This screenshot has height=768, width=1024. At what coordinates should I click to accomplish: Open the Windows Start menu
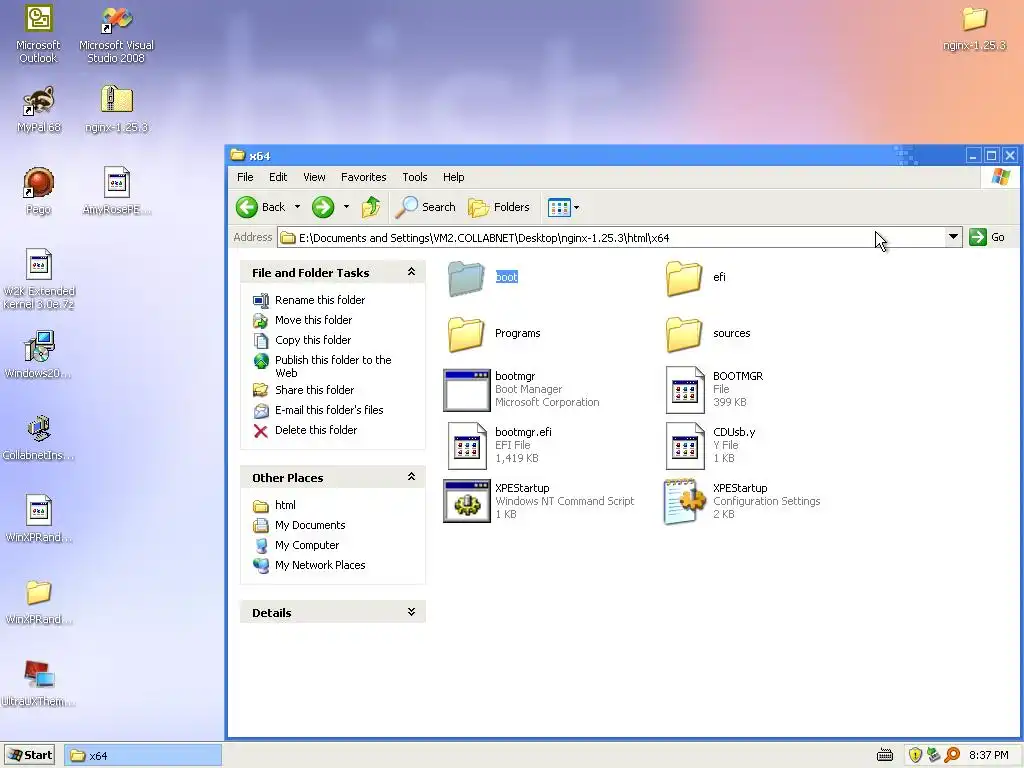(x=29, y=756)
